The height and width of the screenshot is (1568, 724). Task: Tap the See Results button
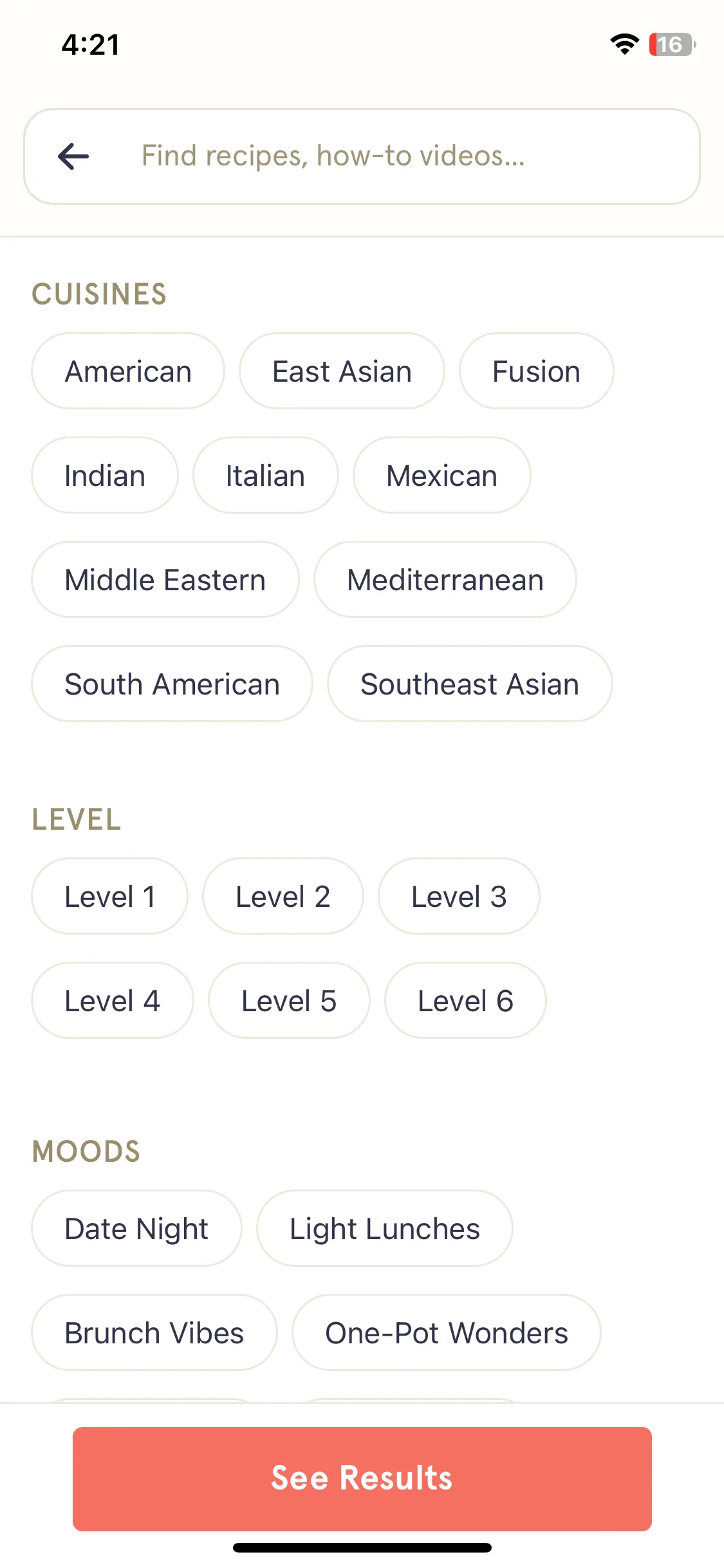coord(362,1479)
